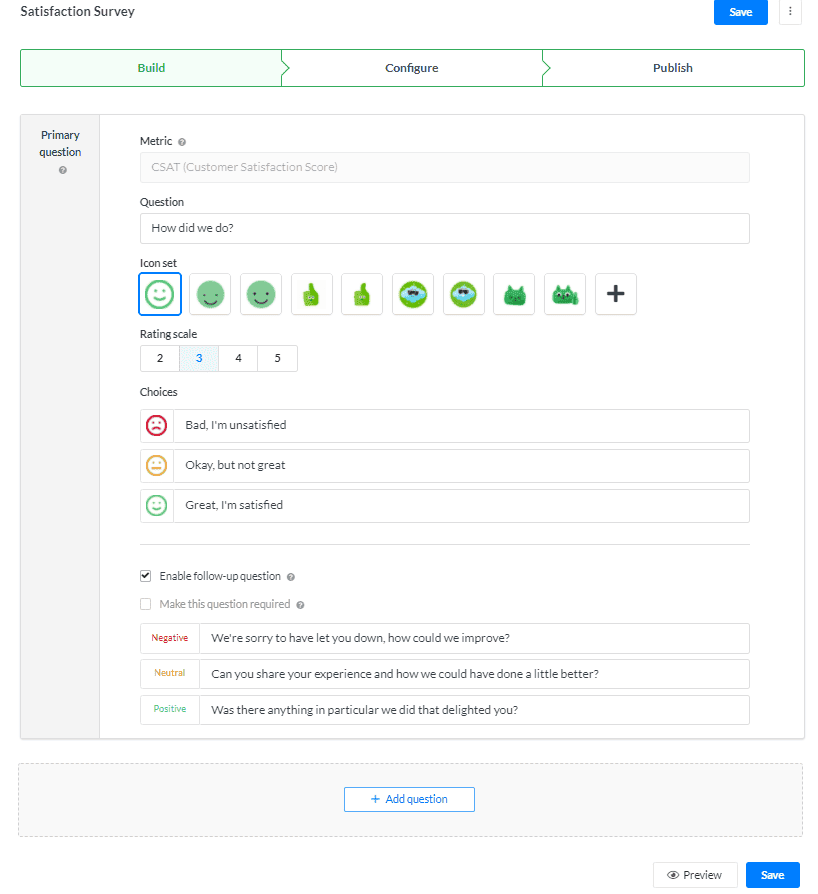Set rating scale to 5
The width and height of the screenshot is (818, 894).
(x=277, y=358)
